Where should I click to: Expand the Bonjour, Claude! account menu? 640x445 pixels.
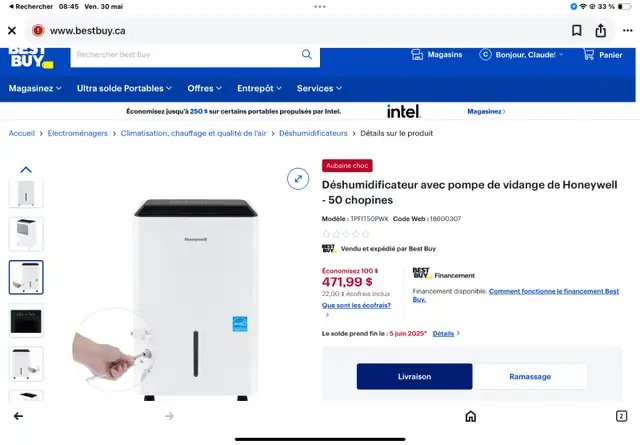coord(522,55)
